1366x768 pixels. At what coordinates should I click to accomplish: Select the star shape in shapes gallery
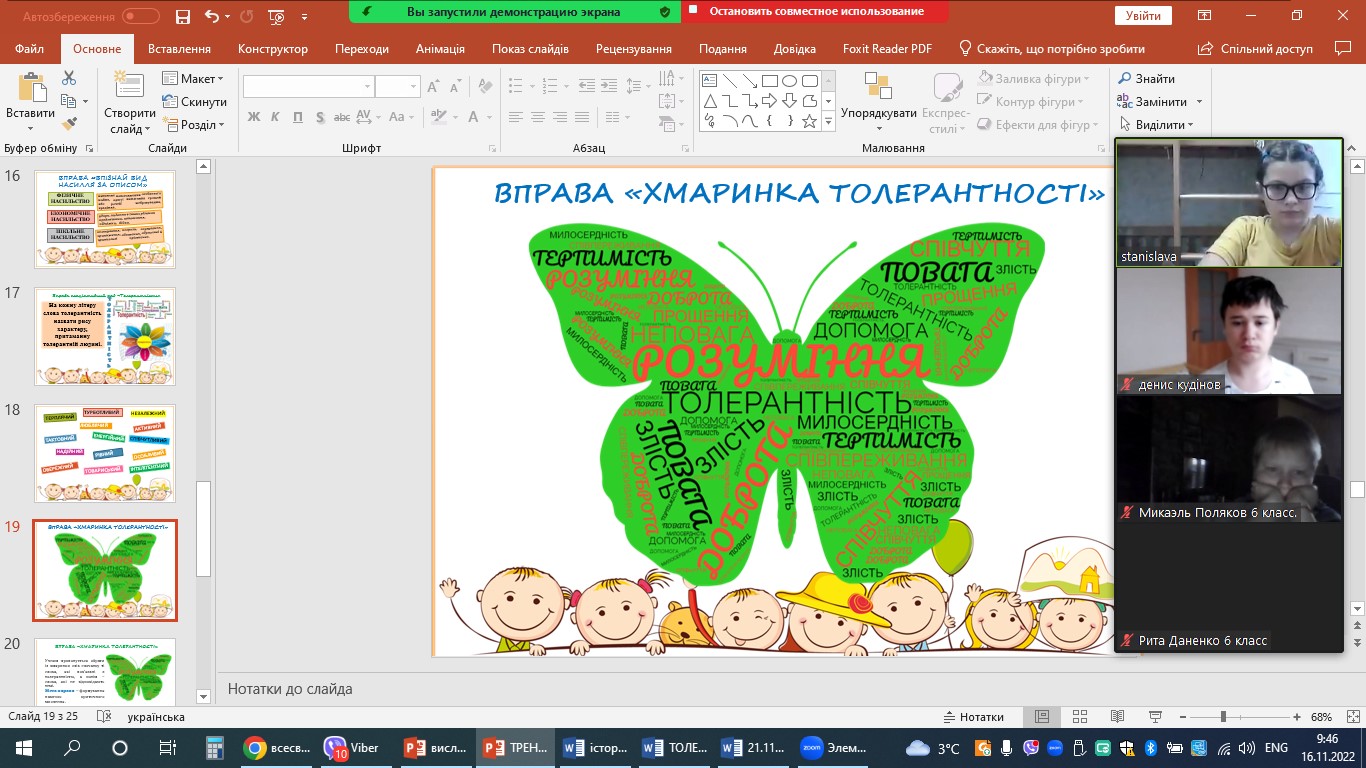point(809,122)
